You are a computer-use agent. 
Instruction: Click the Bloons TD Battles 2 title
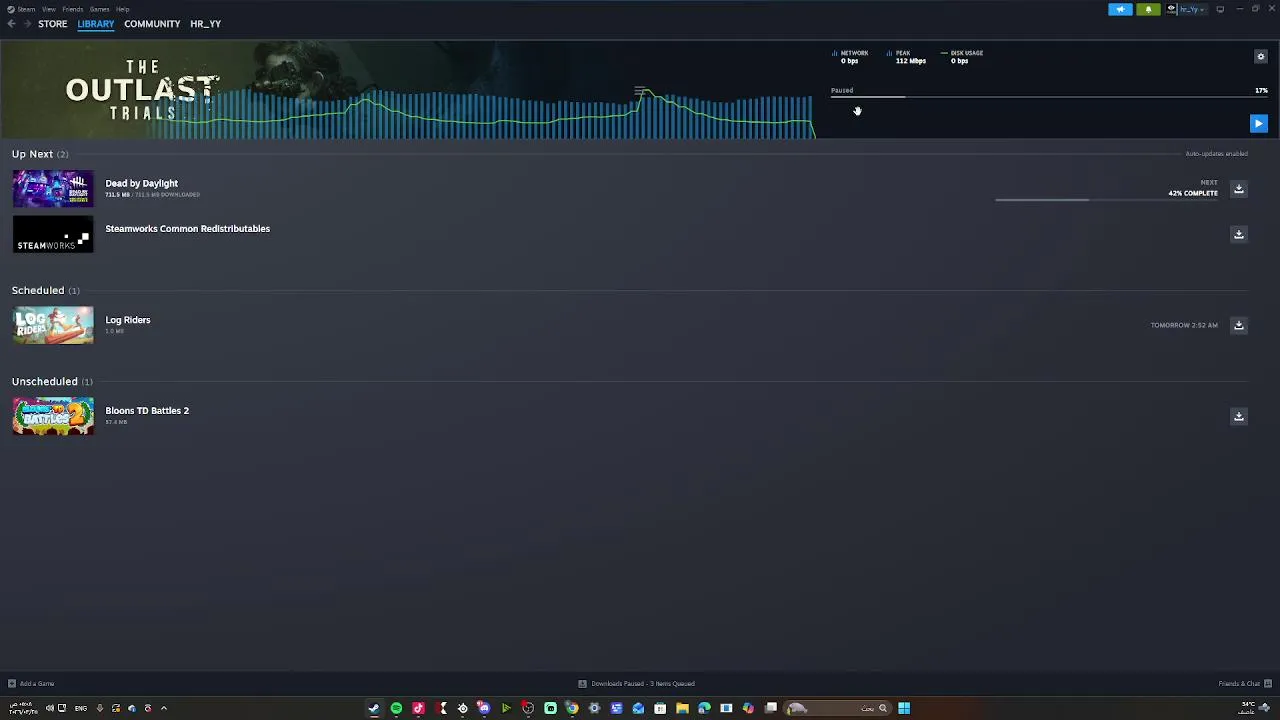pyautogui.click(x=146, y=411)
